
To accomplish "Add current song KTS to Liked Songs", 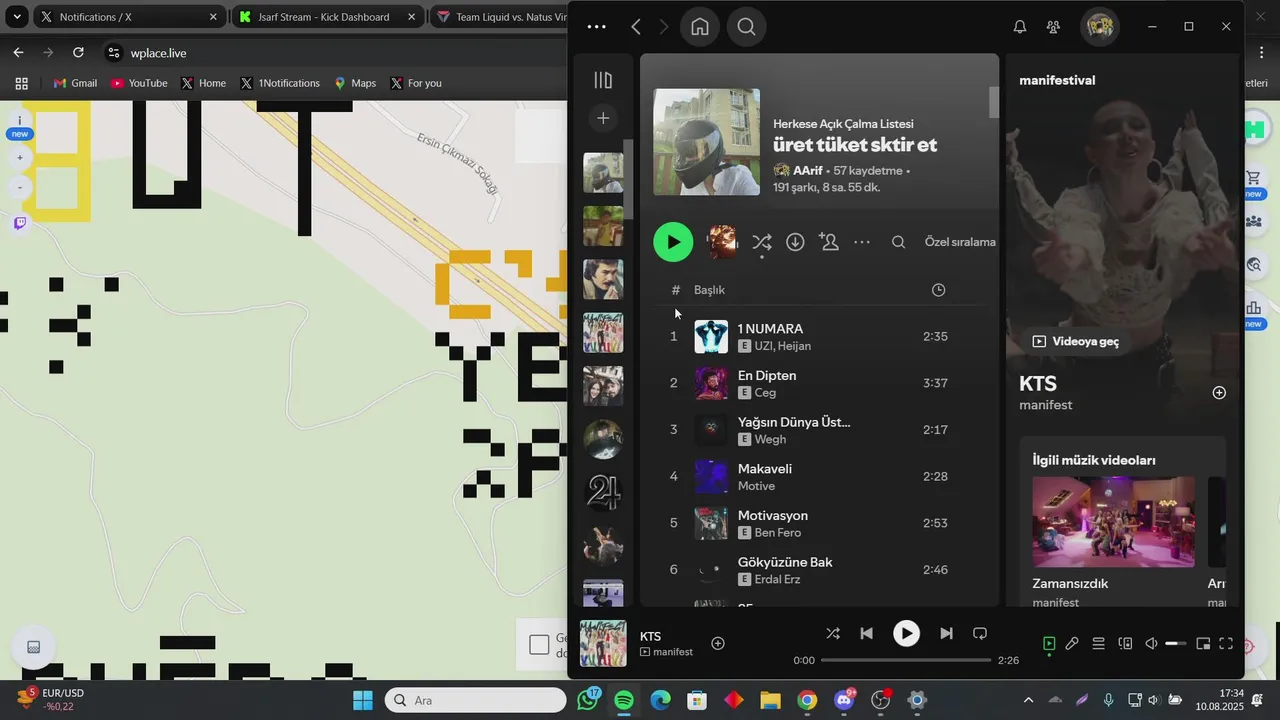I will [x=718, y=643].
